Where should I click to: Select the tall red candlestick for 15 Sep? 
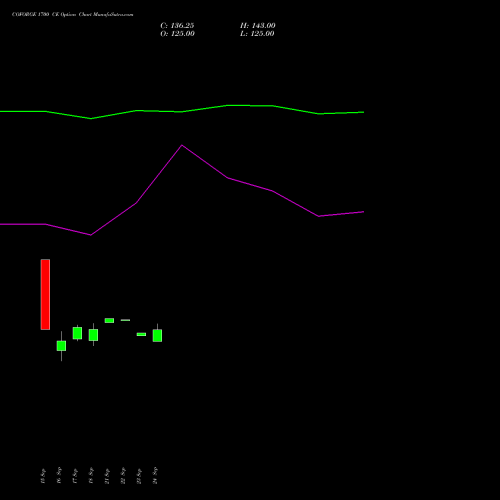[x=45, y=294]
